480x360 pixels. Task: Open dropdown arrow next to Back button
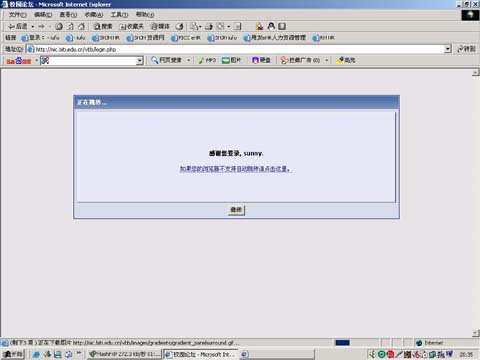33,26
